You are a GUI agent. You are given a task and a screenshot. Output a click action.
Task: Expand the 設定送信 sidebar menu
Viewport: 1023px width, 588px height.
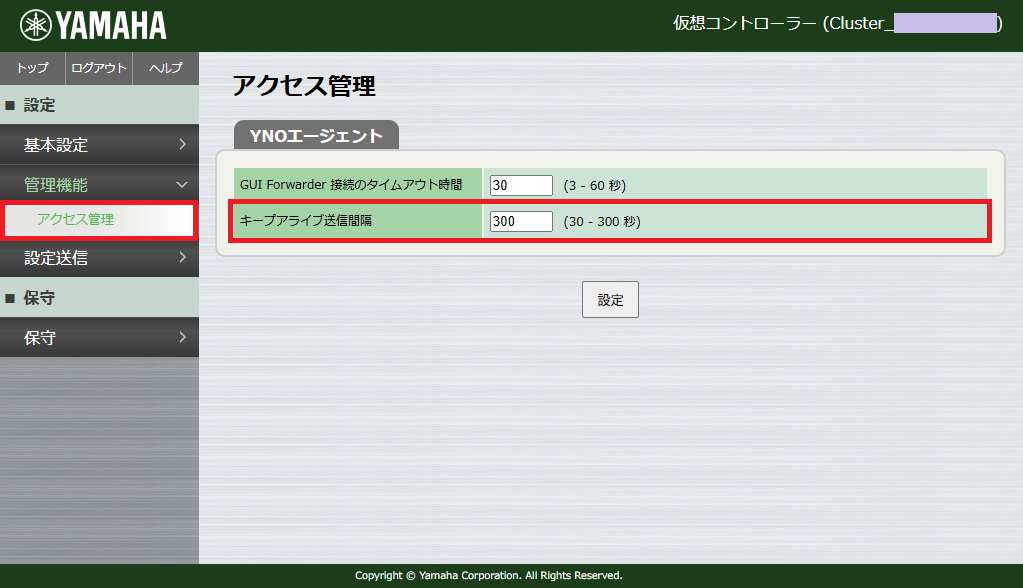pos(99,258)
